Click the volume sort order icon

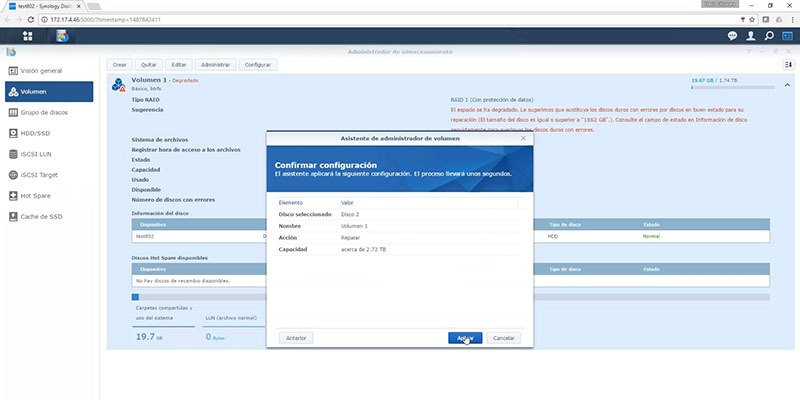(x=788, y=65)
